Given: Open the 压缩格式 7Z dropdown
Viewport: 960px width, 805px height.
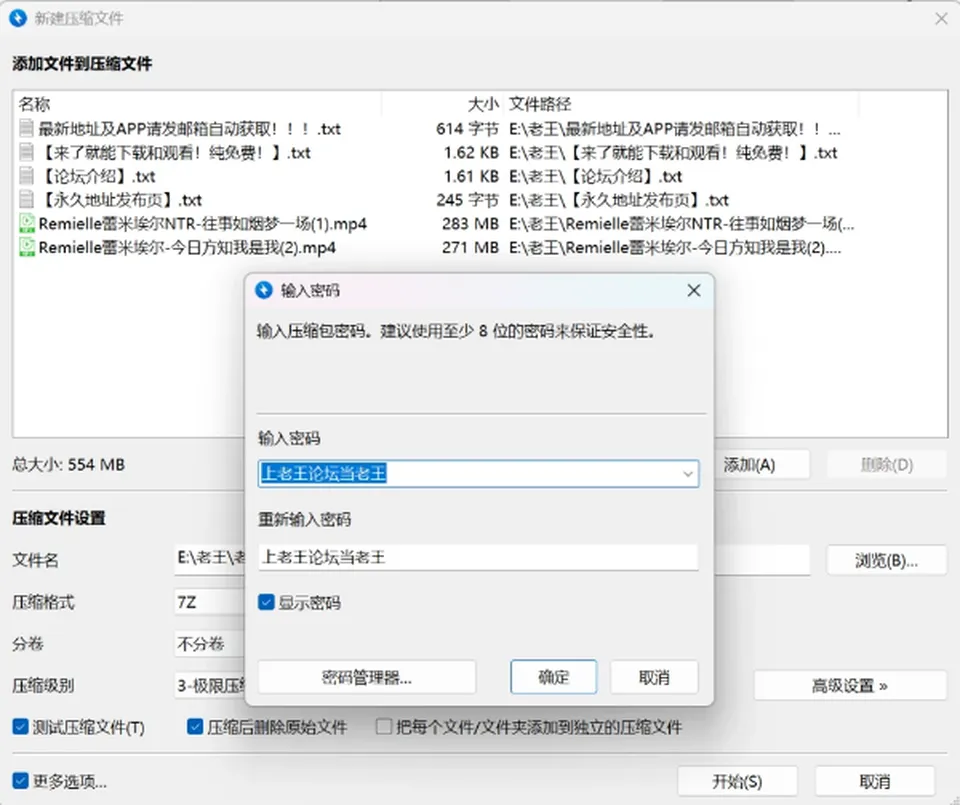Looking at the screenshot, I should [x=210, y=602].
